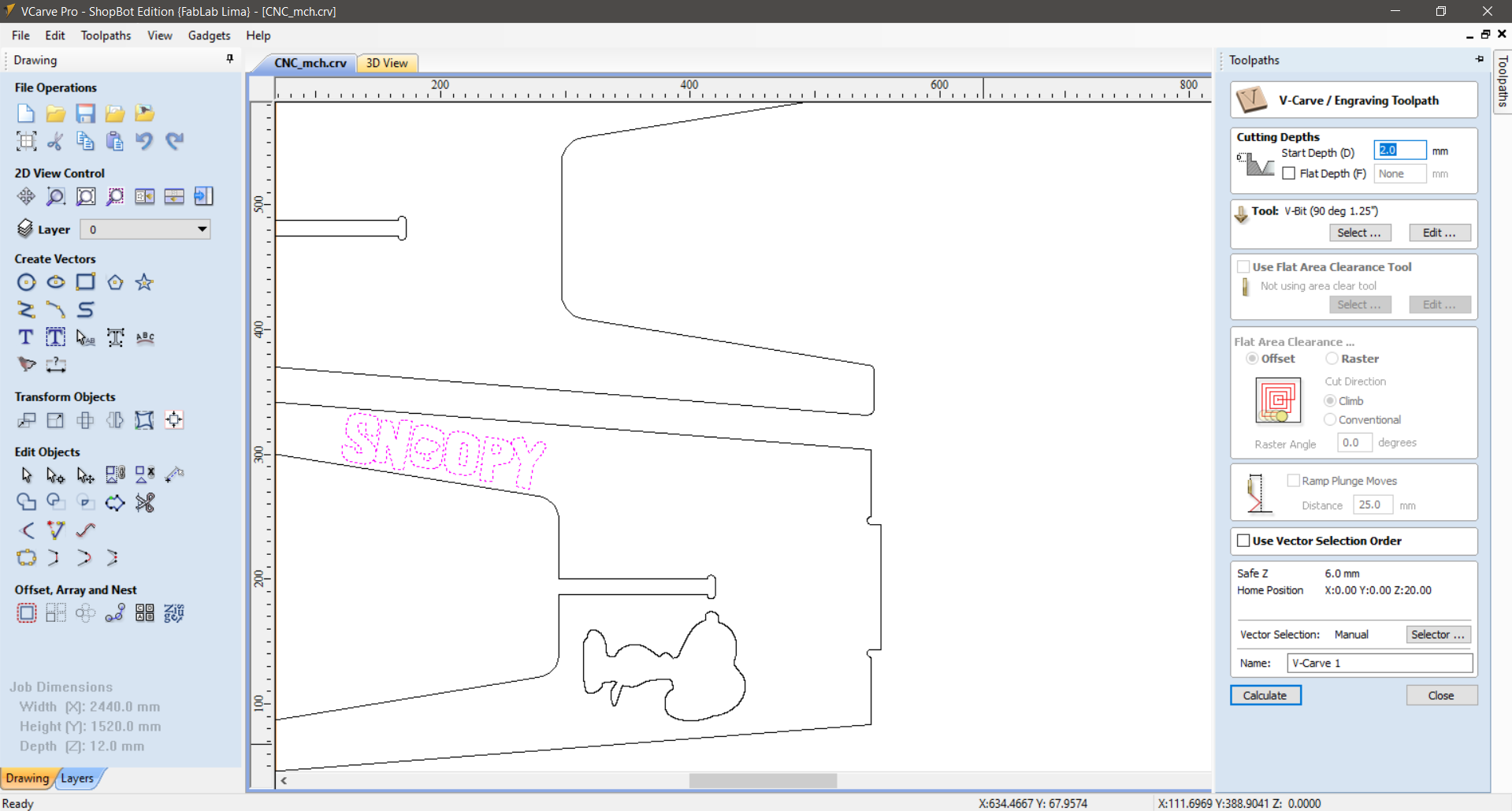Image resolution: width=1512 pixels, height=811 pixels.
Task: Open the Trace Bitmap bird tool
Action: tap(26, 365)
